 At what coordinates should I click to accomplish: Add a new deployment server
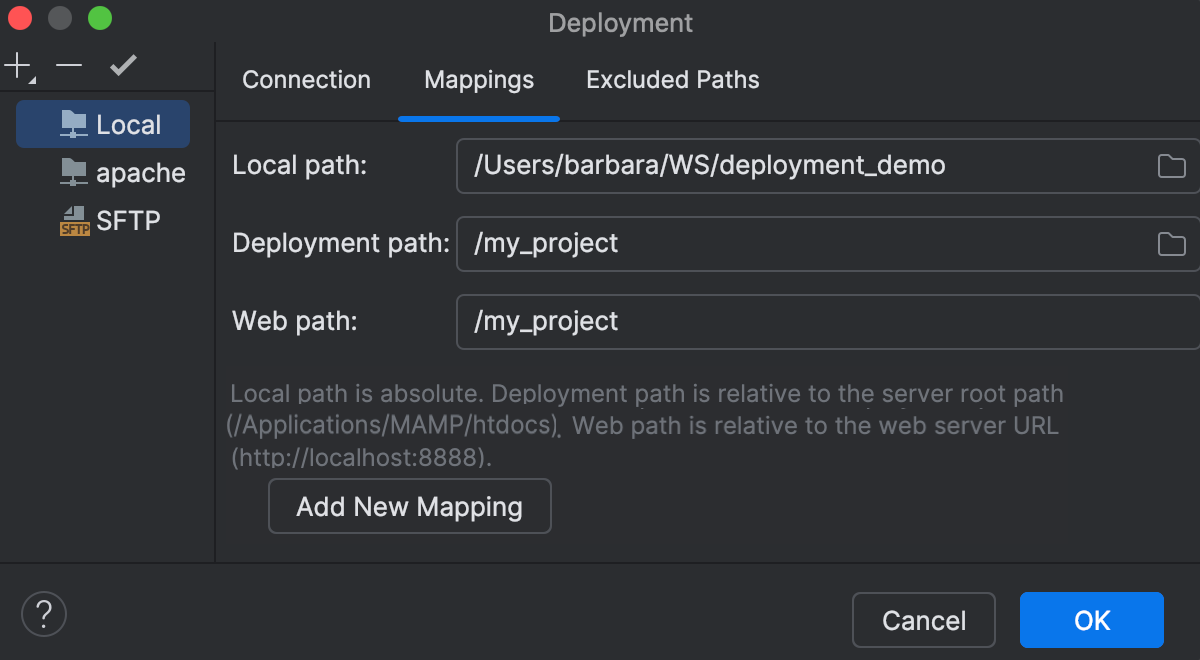coord(16,65)
